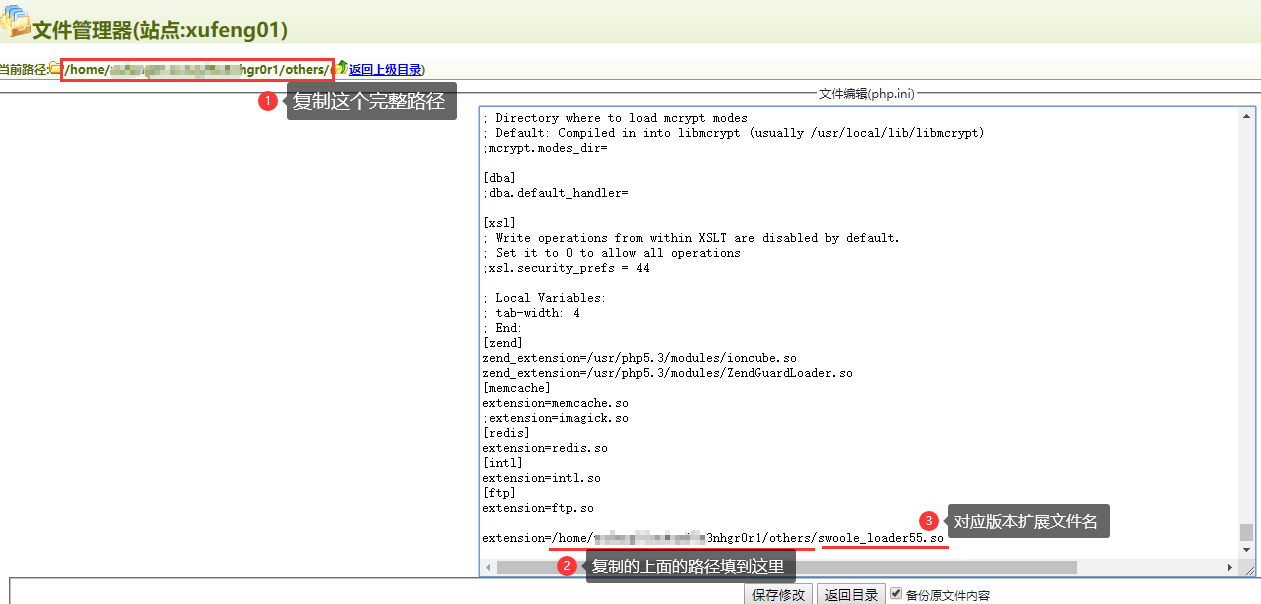Click the open folder icon beside 当前路径

point(53,69)
